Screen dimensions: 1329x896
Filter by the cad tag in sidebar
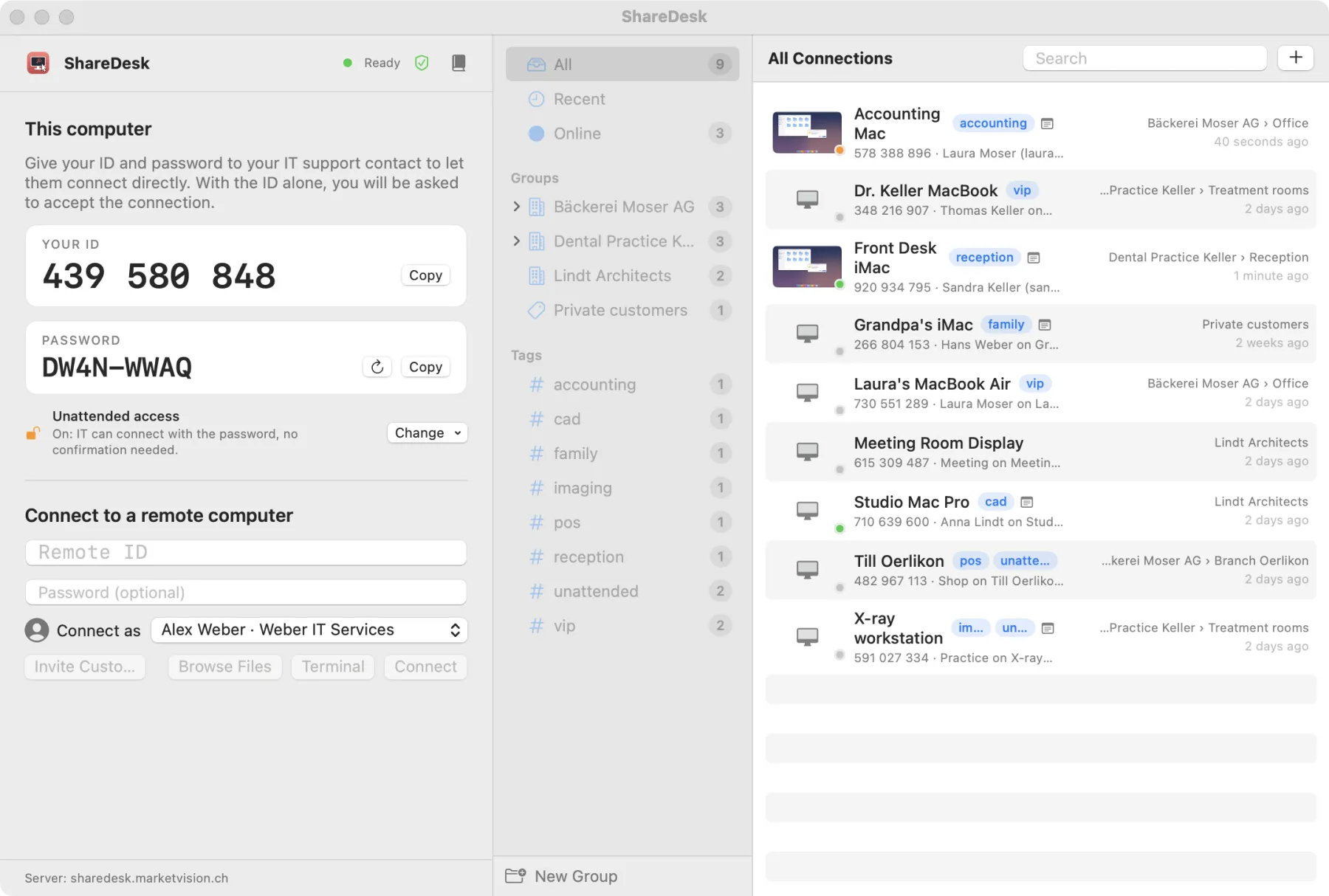[x=622, y=419]
